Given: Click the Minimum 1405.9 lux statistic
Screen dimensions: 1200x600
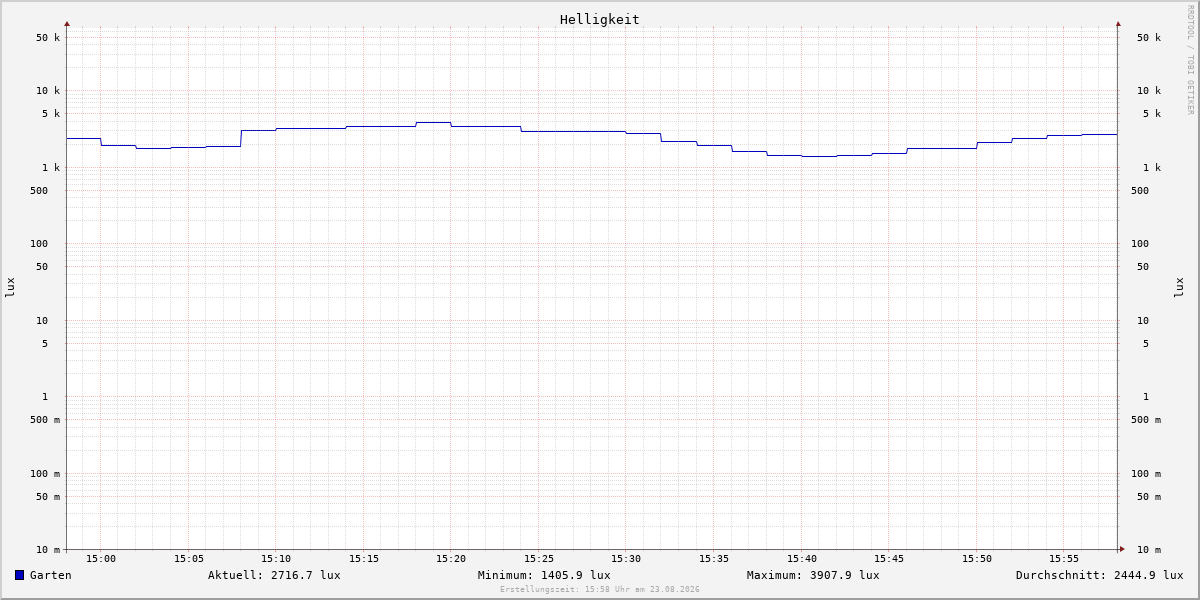Looking at the screenshot, I should (544, 575).
